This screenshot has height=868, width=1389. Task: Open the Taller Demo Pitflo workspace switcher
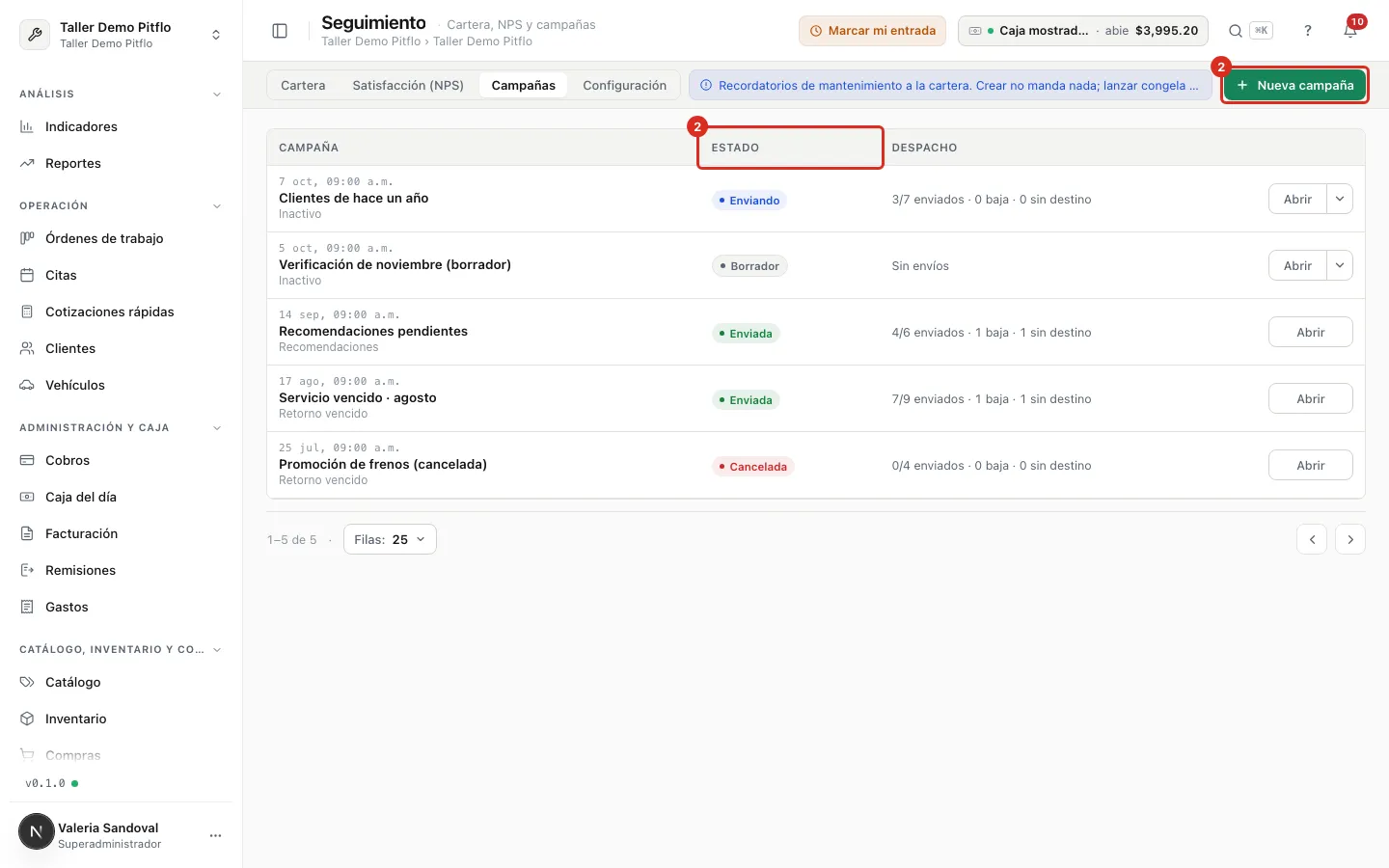point(121,35)
